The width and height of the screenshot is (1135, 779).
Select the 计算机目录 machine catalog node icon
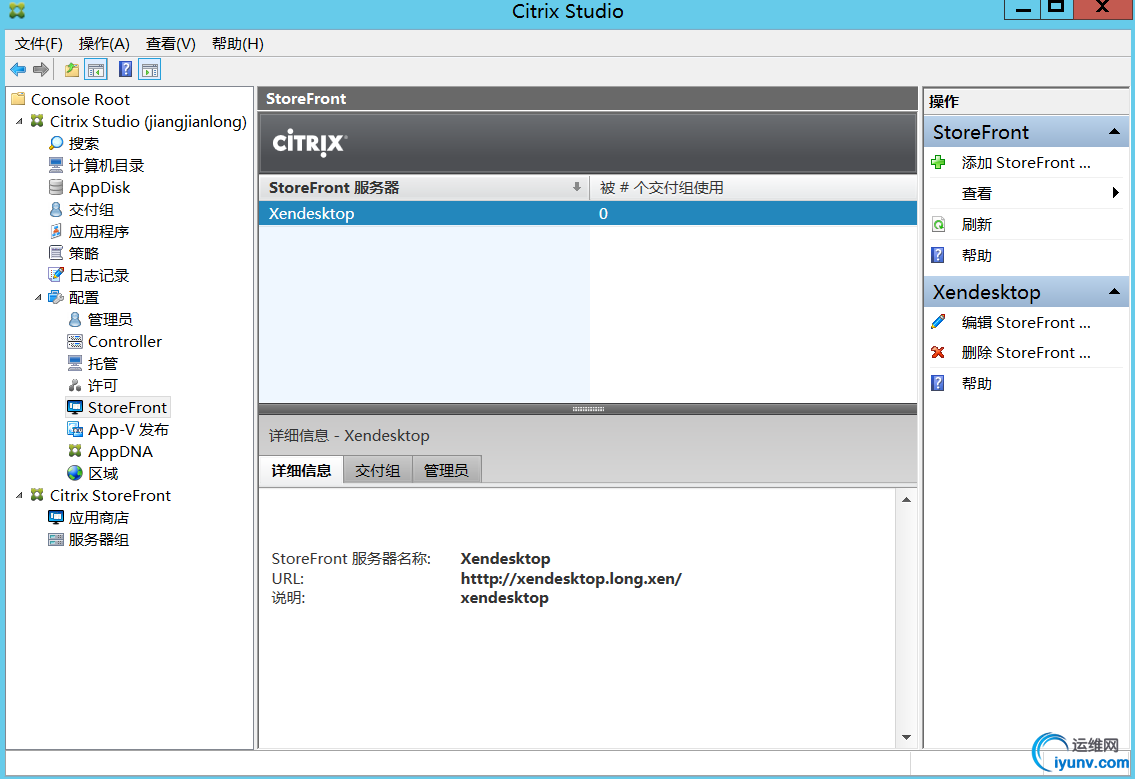56,165
